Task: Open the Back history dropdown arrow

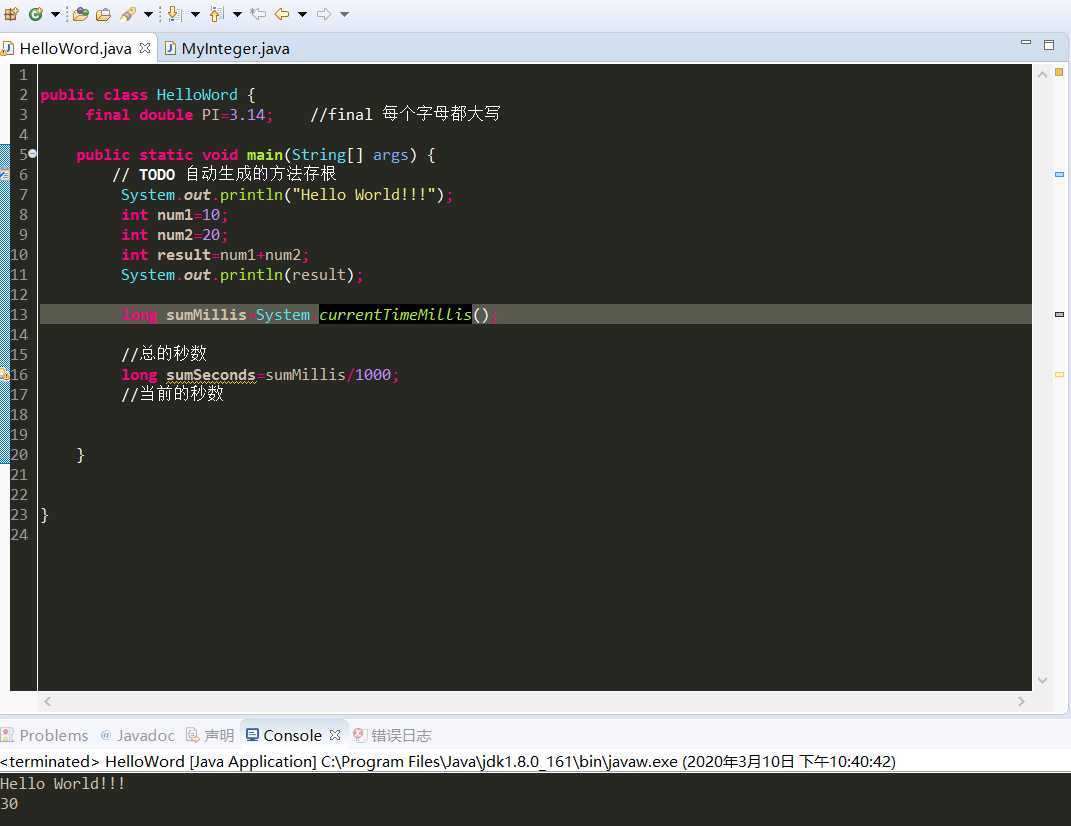Action: 302,14
